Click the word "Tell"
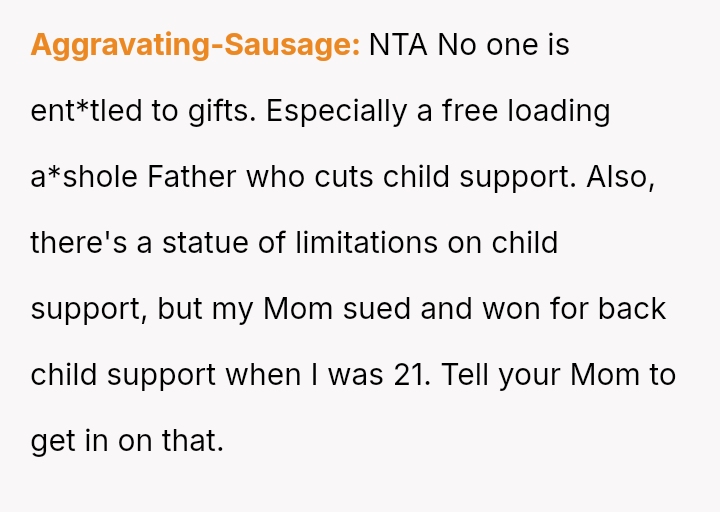The height and width of the screenshot is (512, 720). coord(463,375)
